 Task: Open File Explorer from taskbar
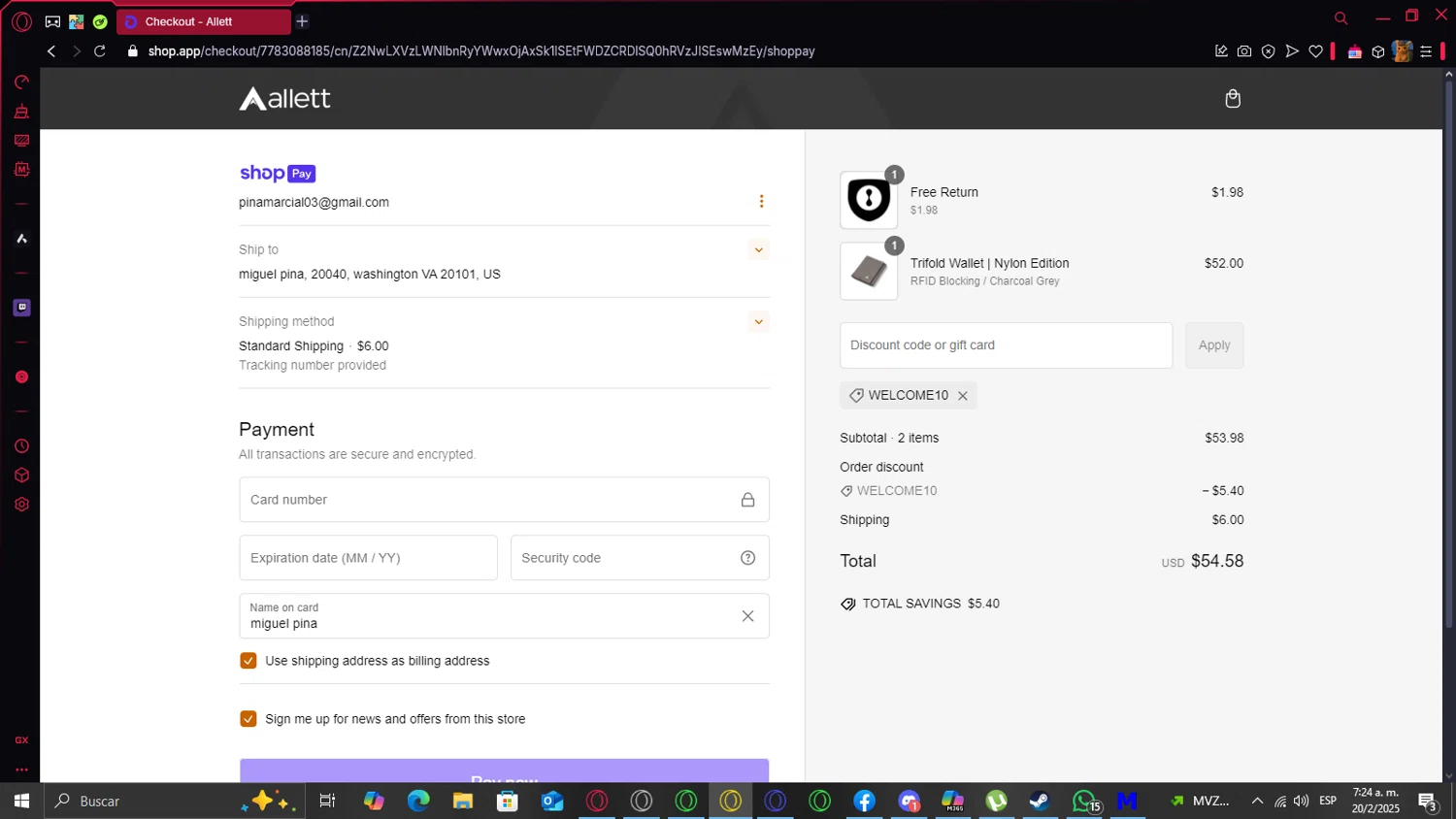pos(463,801)
